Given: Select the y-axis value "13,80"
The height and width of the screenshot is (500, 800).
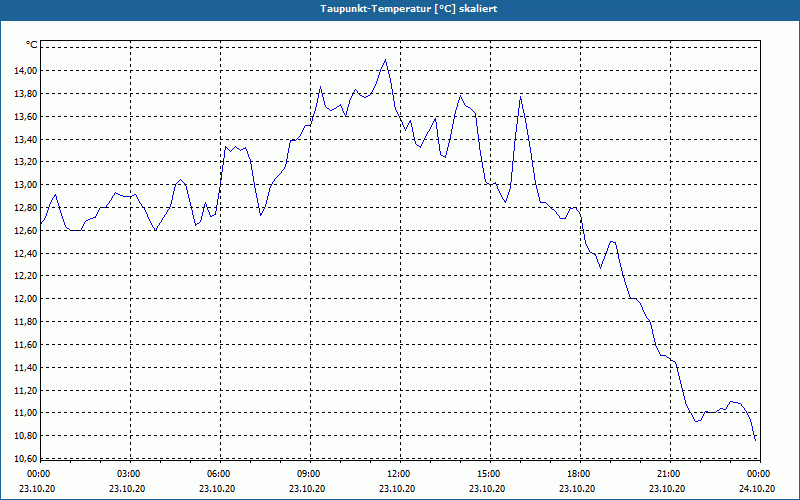Looking at the screenshot, I should 26,94.
